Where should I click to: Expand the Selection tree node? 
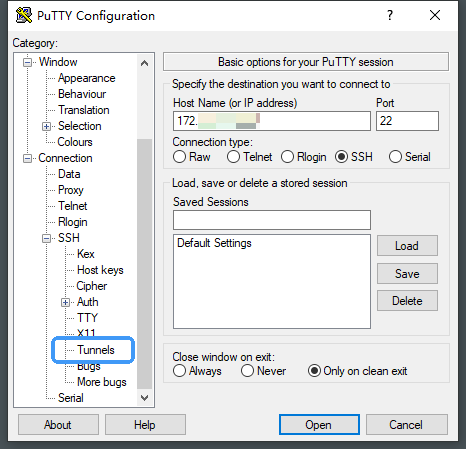pos(46,126)
